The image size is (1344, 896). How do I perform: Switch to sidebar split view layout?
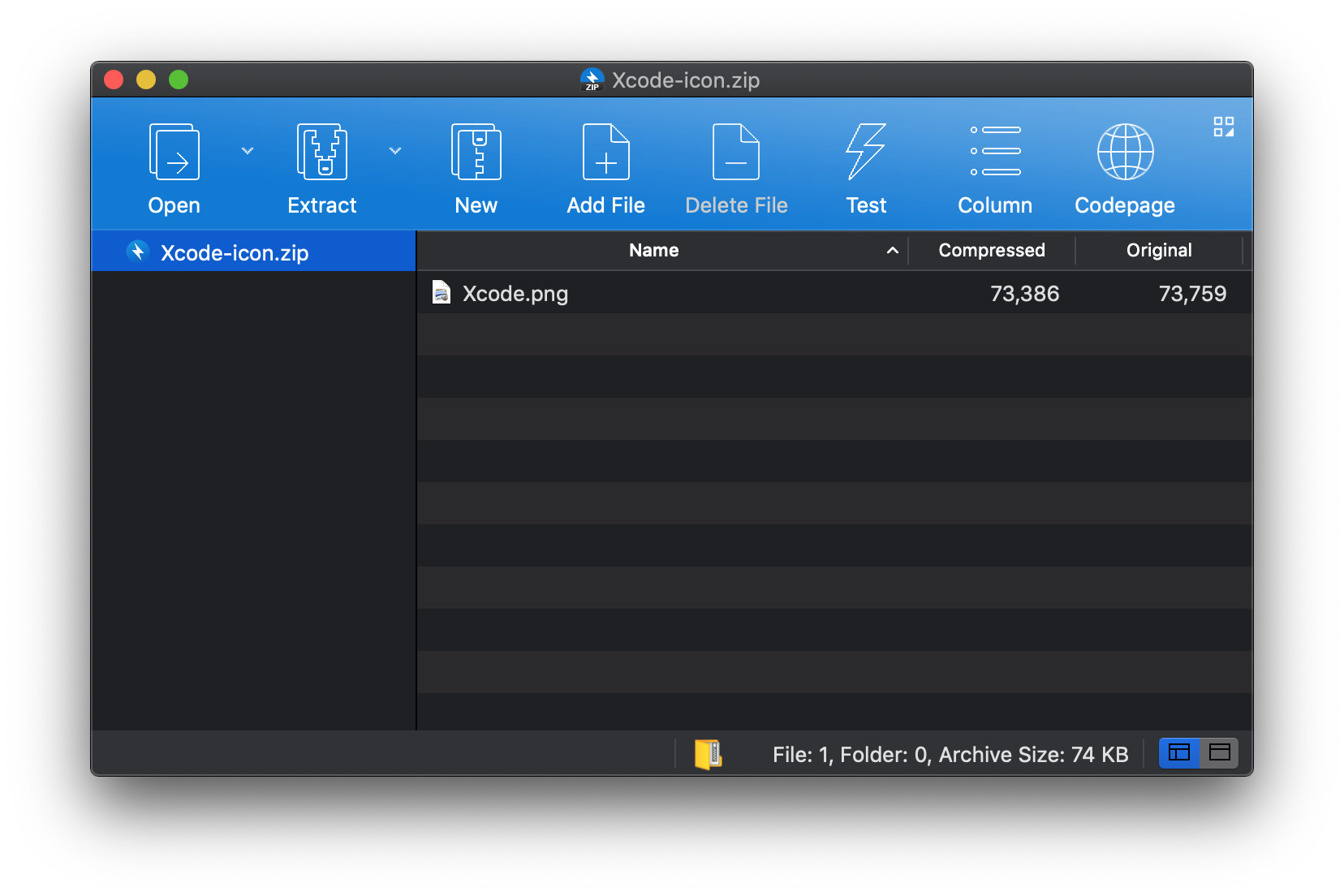point(1178,752)
